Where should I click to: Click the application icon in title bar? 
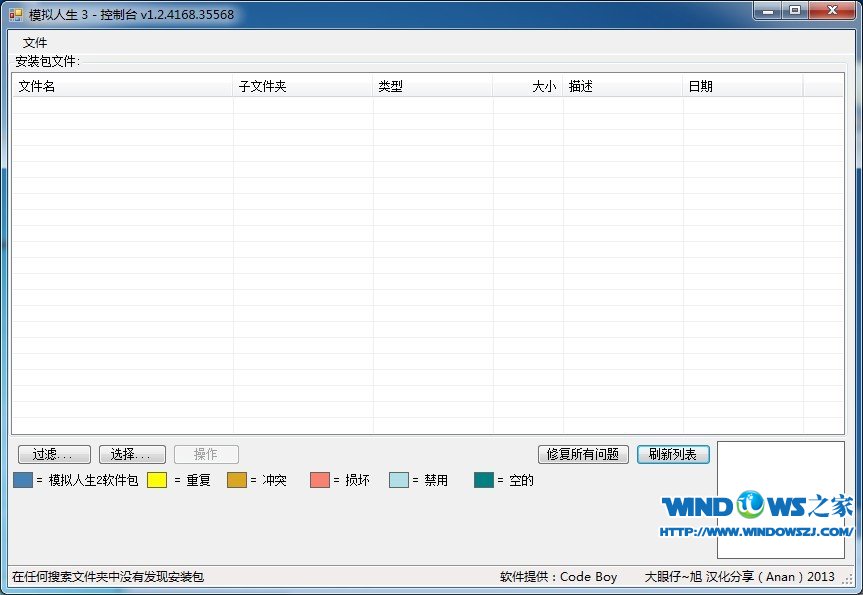(15, 14)
